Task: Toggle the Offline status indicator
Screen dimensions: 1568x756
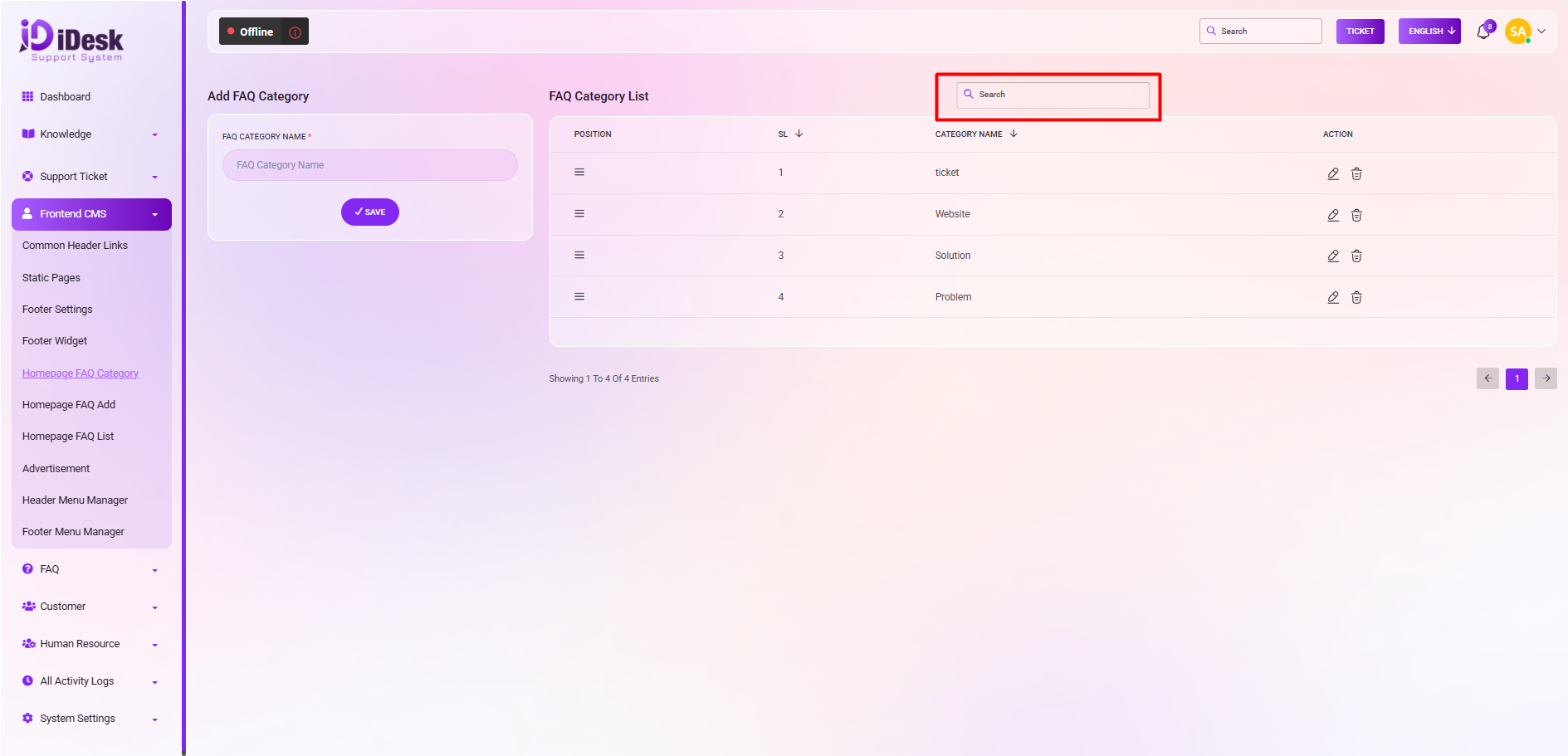Action: coord(251,32)
